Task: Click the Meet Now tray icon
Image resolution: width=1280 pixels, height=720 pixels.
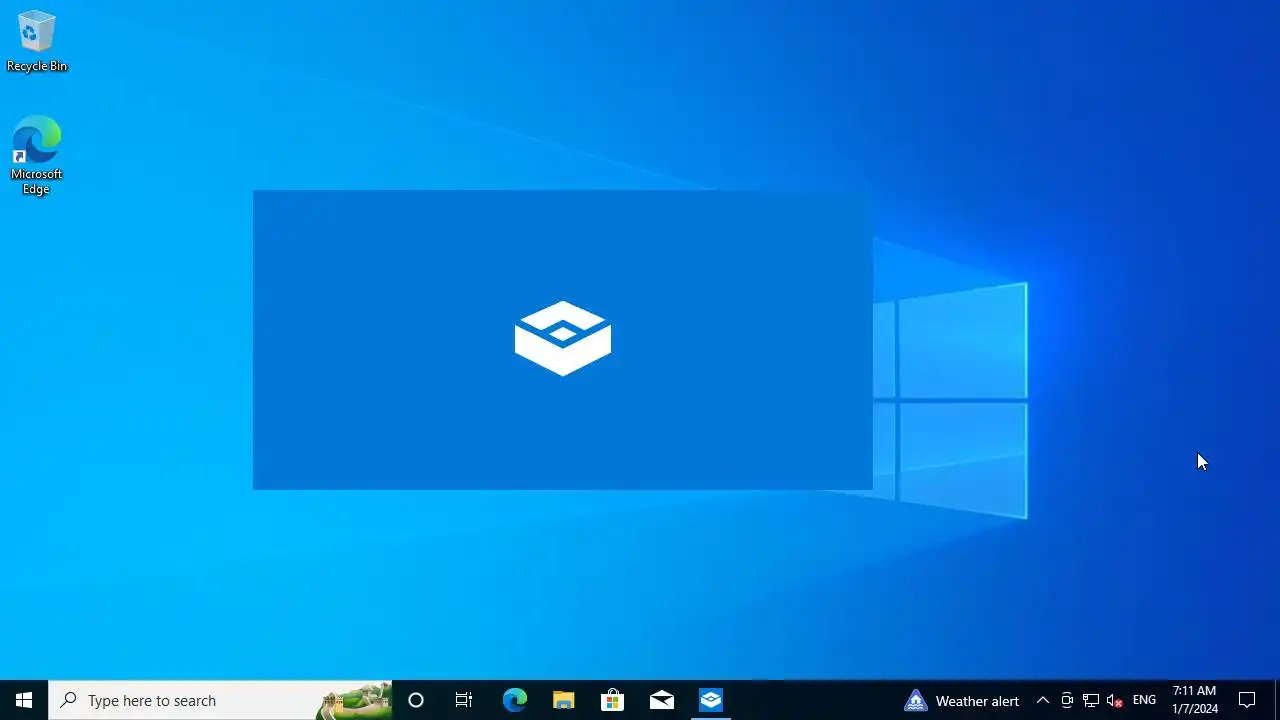Action: coord(1067,700)
